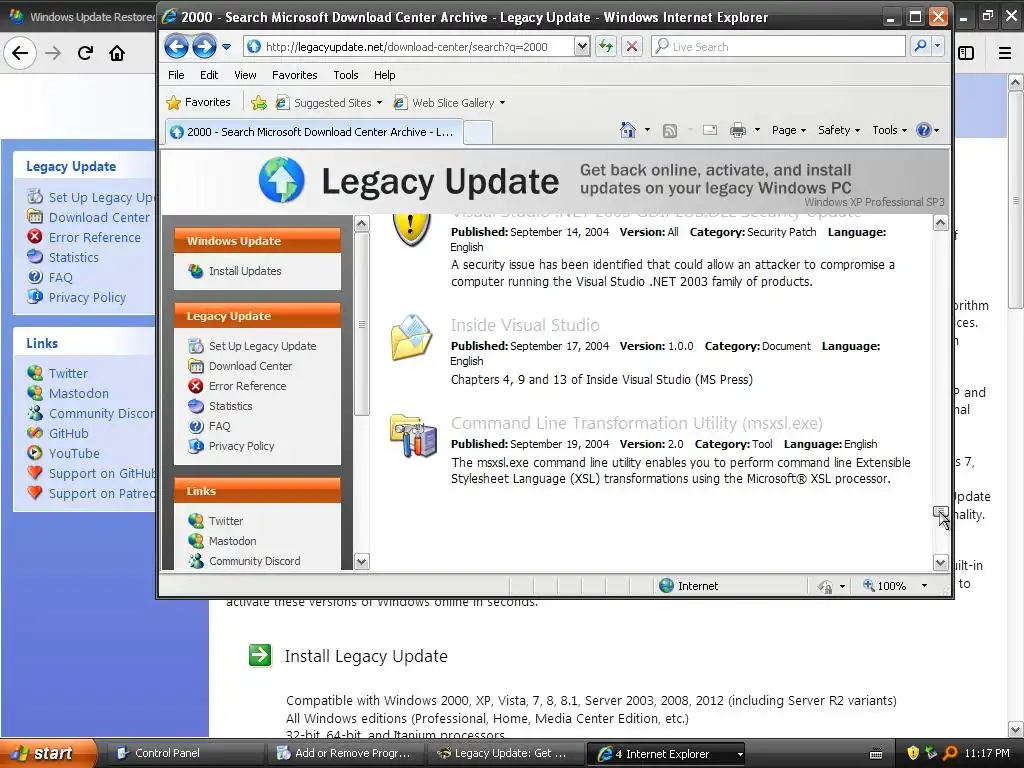Screen dimensions: 1024x768
Task: Click the Live Search input field
Action: click(778, 46)
